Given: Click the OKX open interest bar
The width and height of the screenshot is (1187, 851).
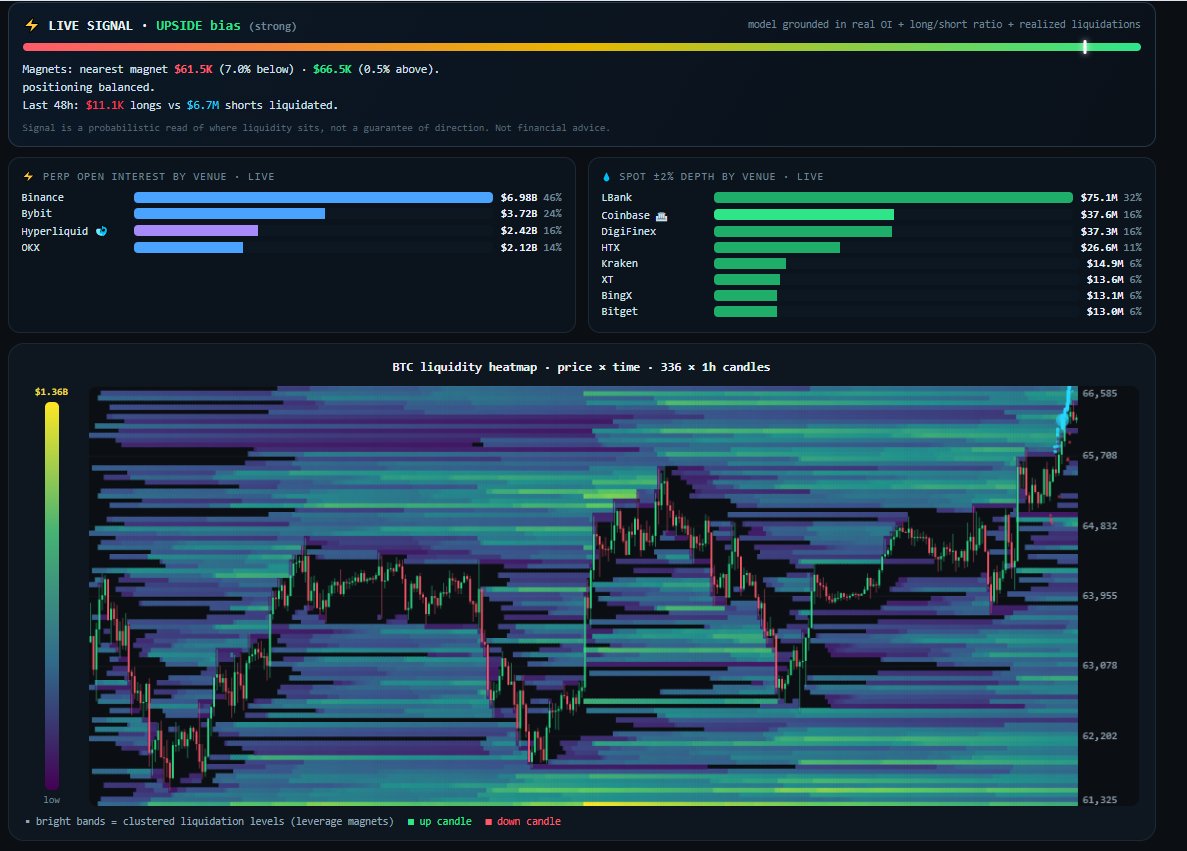Looking at the screenshot, I should pos(188,248).
